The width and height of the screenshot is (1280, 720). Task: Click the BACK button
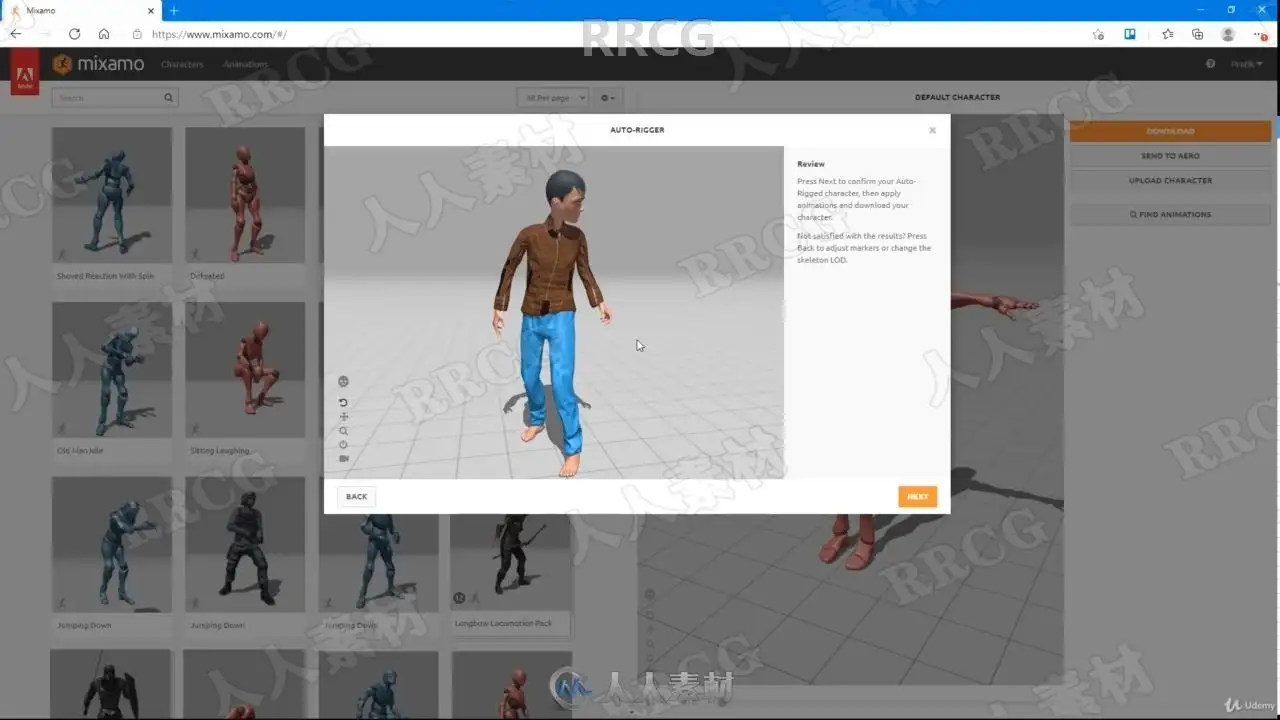[357, 497]
